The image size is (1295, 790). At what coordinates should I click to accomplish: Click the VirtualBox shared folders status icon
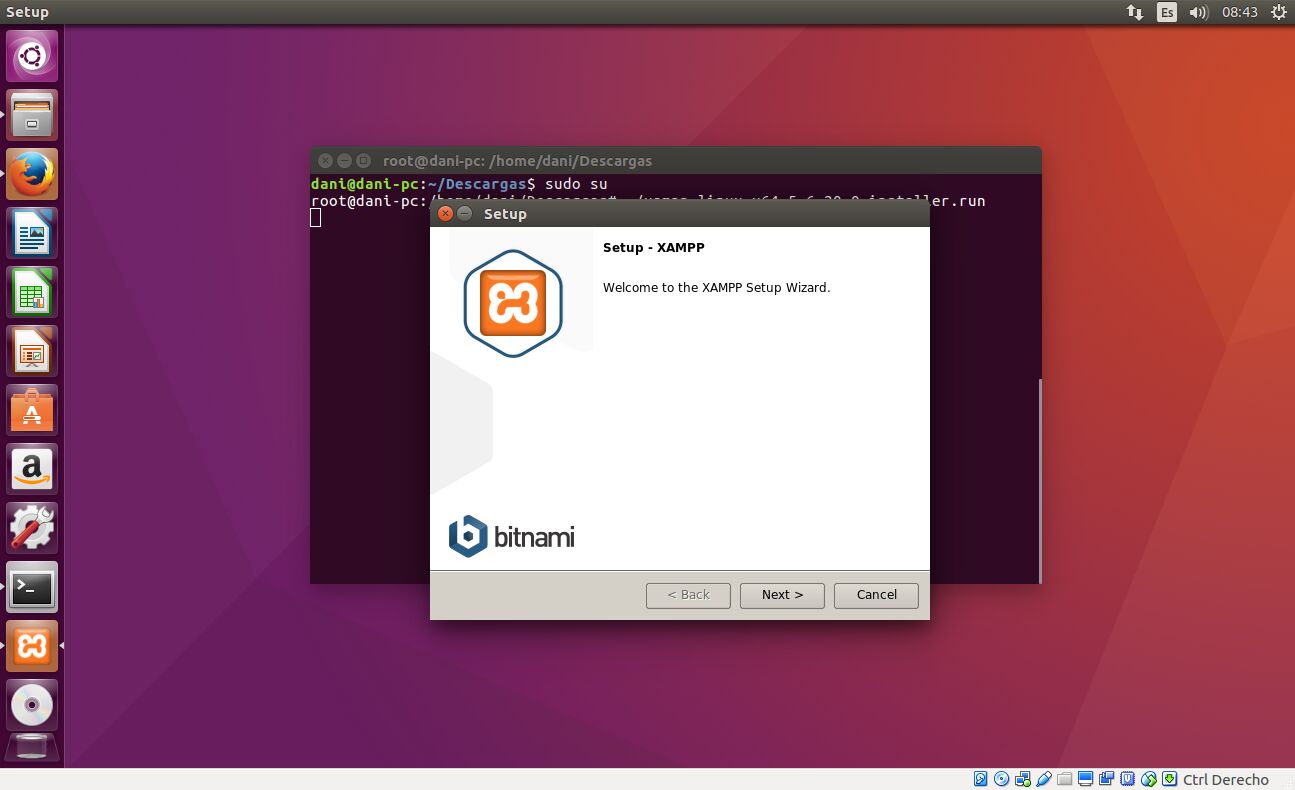(1065, 779)
